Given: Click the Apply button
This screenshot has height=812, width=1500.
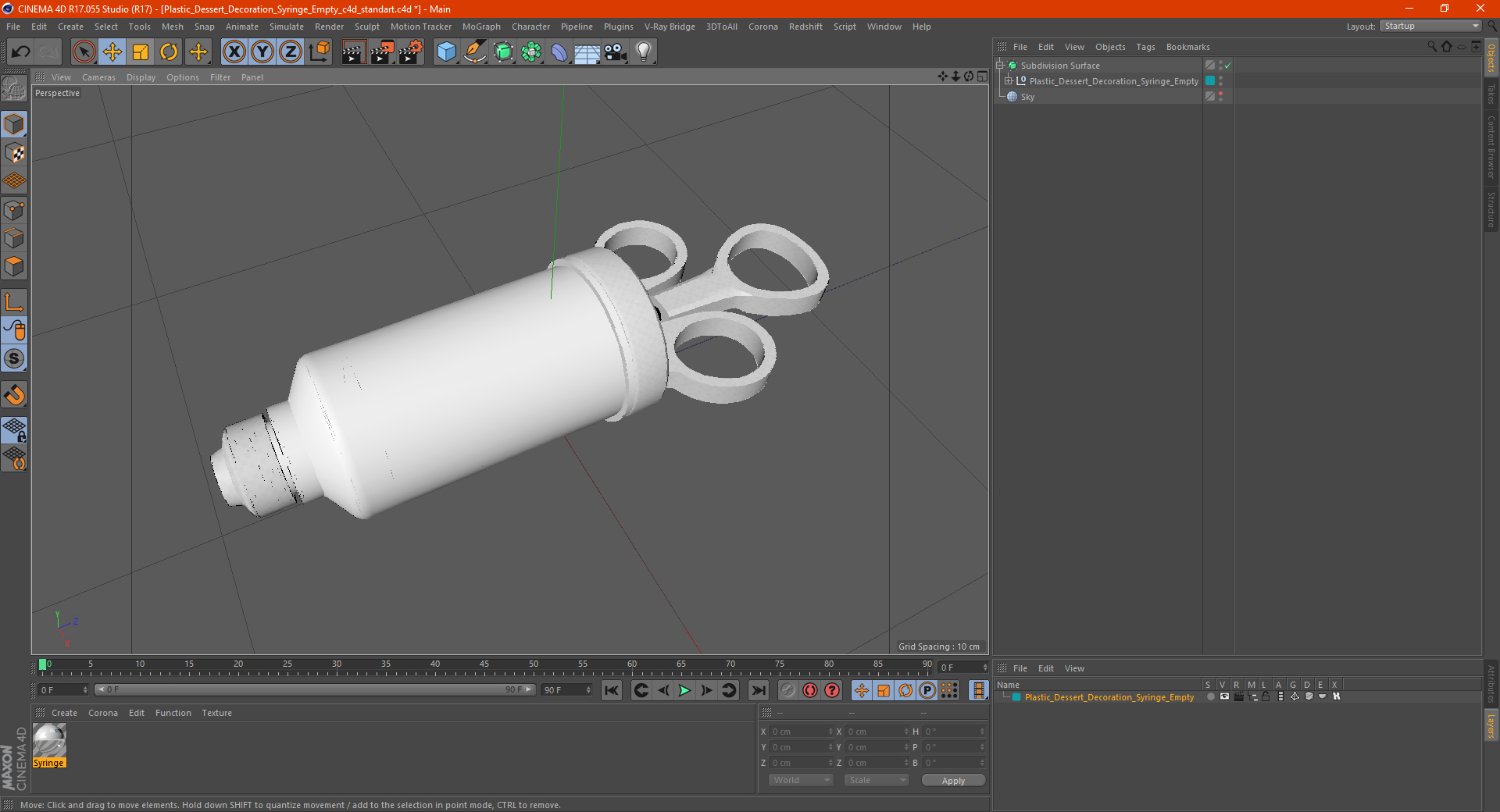Looking at the screenshot, I should (953, 781).
